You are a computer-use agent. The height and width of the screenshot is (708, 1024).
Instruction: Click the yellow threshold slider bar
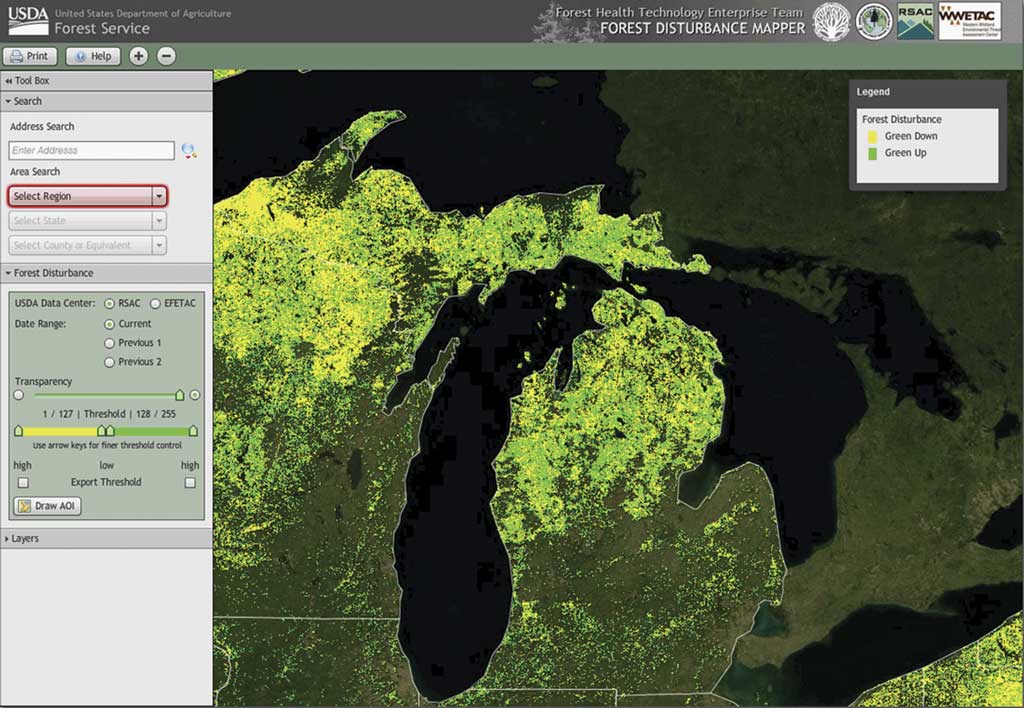click(x=59, y=432)
